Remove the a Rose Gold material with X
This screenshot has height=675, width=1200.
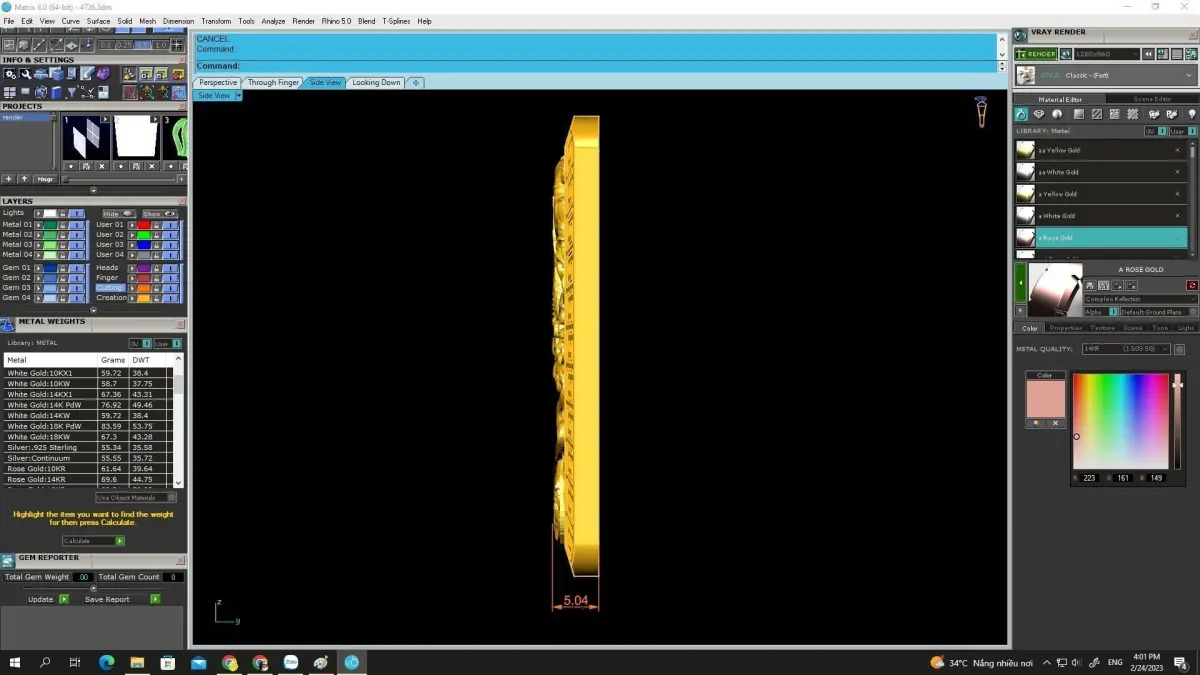1177,238
